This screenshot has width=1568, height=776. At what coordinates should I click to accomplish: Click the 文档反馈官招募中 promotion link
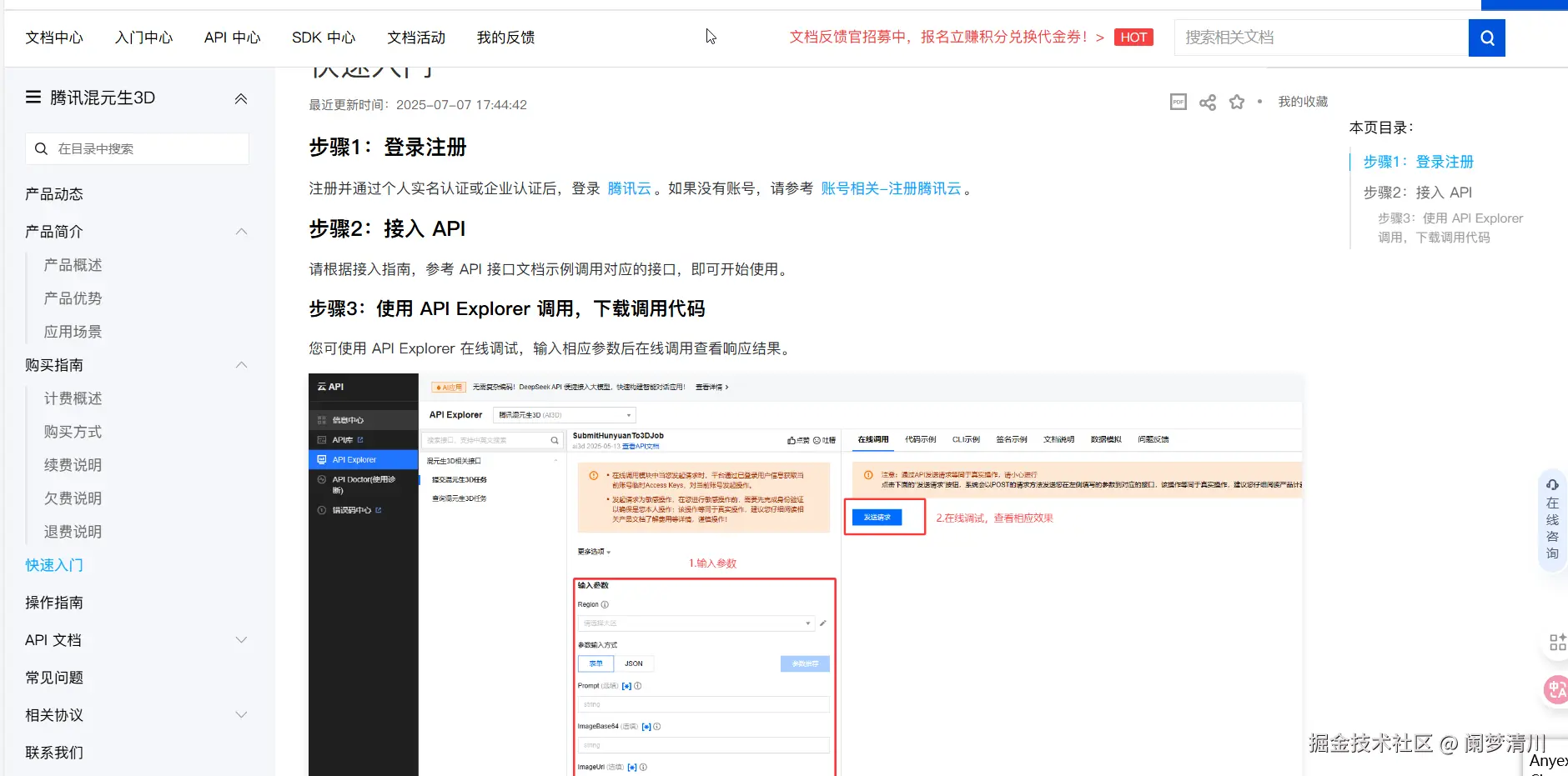(947, 38)
